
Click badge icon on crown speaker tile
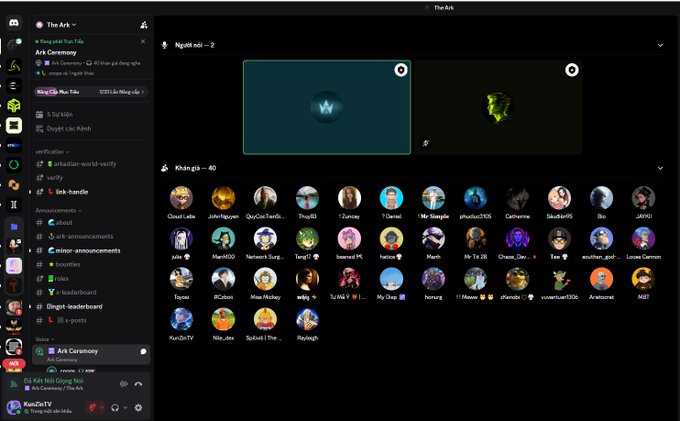(x=401, y=70)
